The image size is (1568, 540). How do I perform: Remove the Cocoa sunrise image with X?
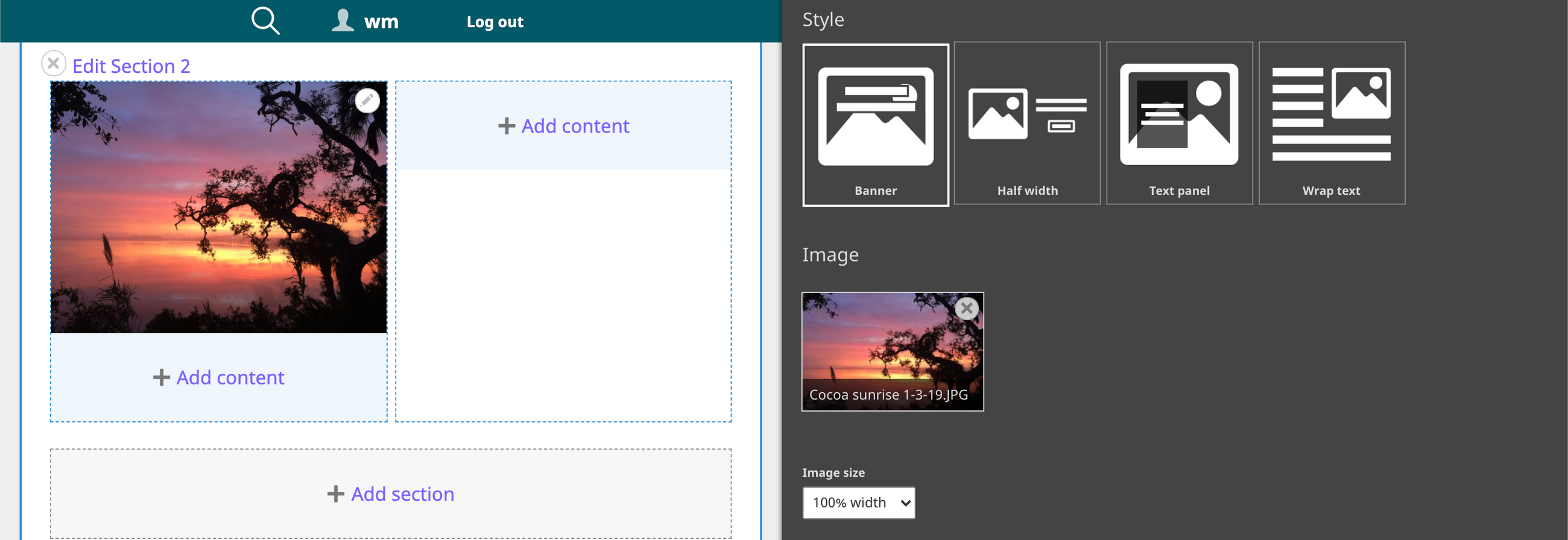tap(966, 309)
